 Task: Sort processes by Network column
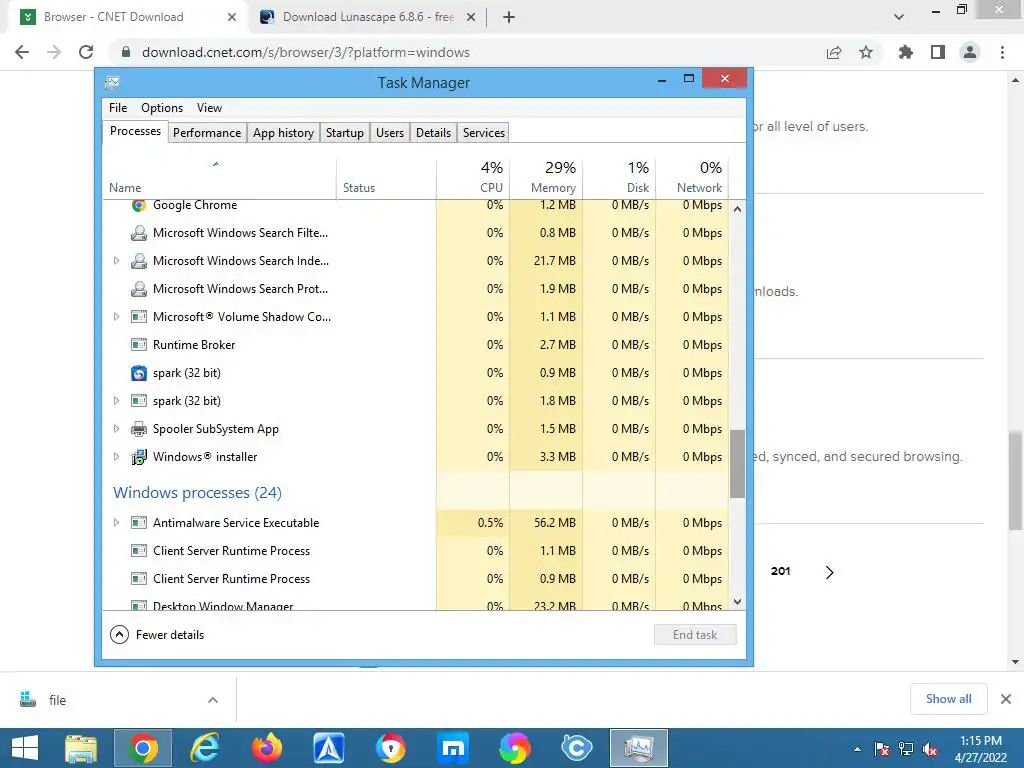point(692,178)
